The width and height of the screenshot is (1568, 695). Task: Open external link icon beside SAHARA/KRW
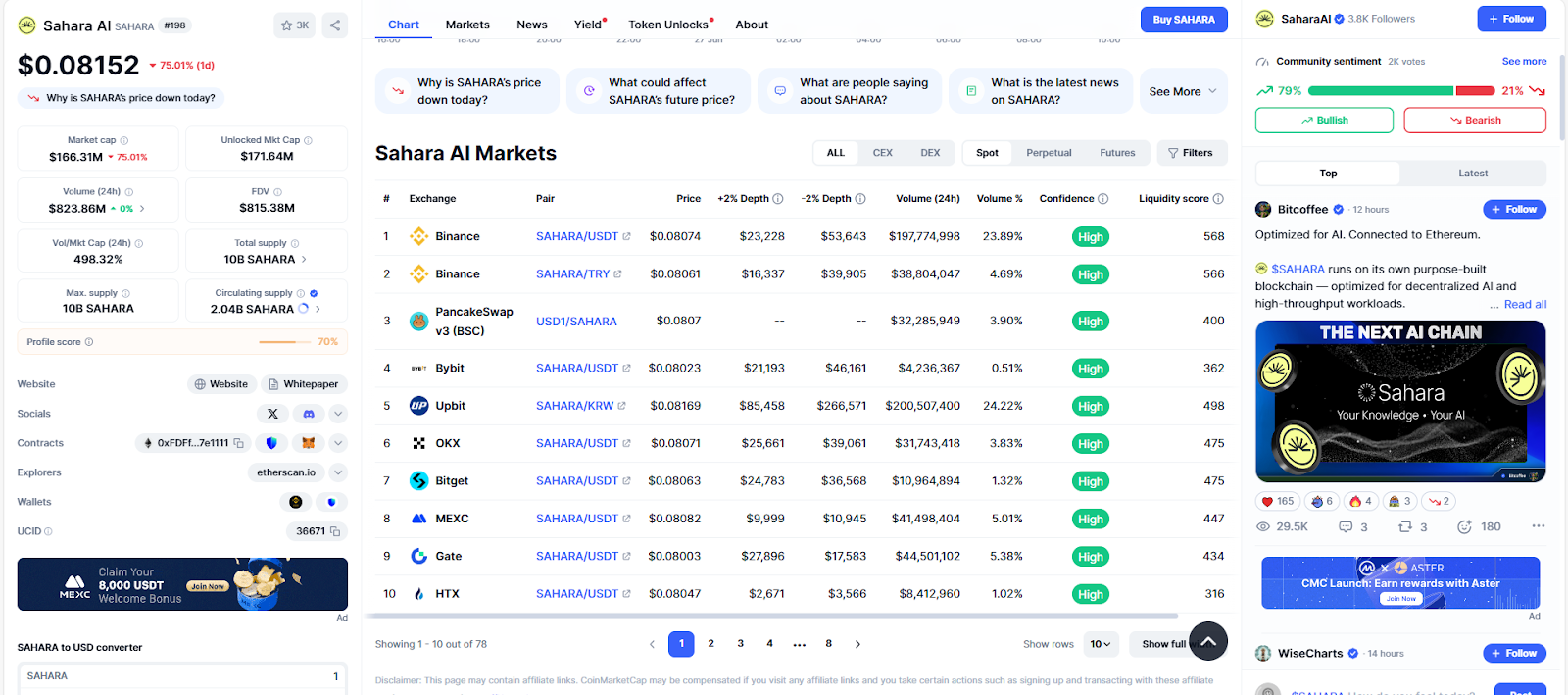click(621, 406)
